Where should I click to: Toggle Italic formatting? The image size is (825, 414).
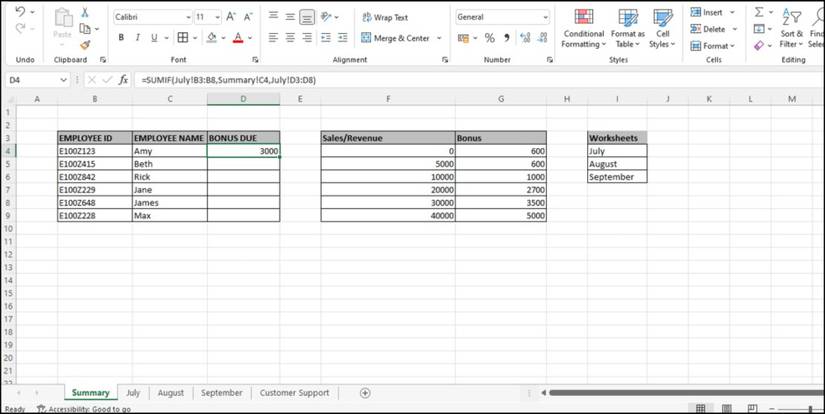(x=138, y=38)
